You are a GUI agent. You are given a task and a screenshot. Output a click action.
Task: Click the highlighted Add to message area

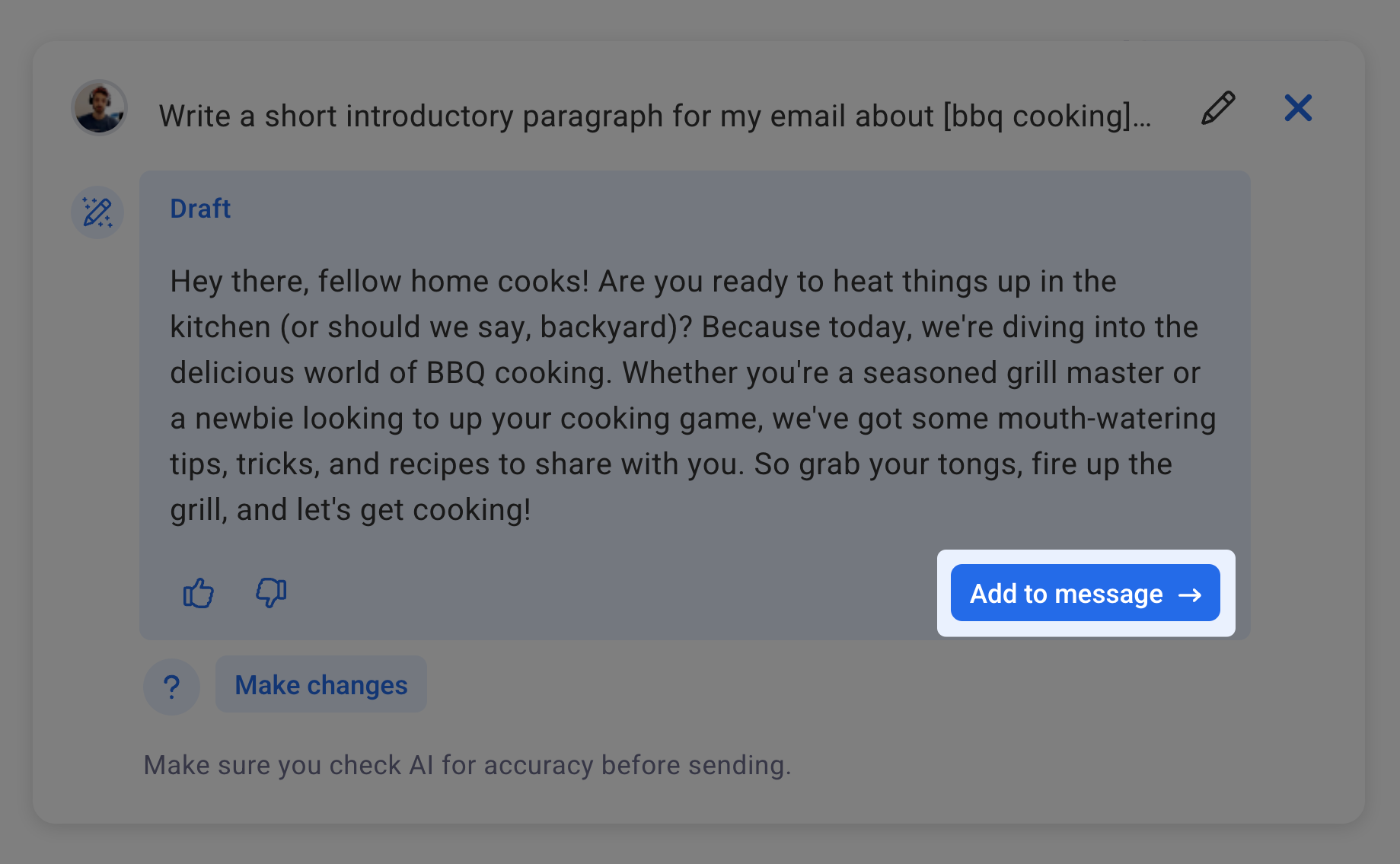click(1084, 593)
